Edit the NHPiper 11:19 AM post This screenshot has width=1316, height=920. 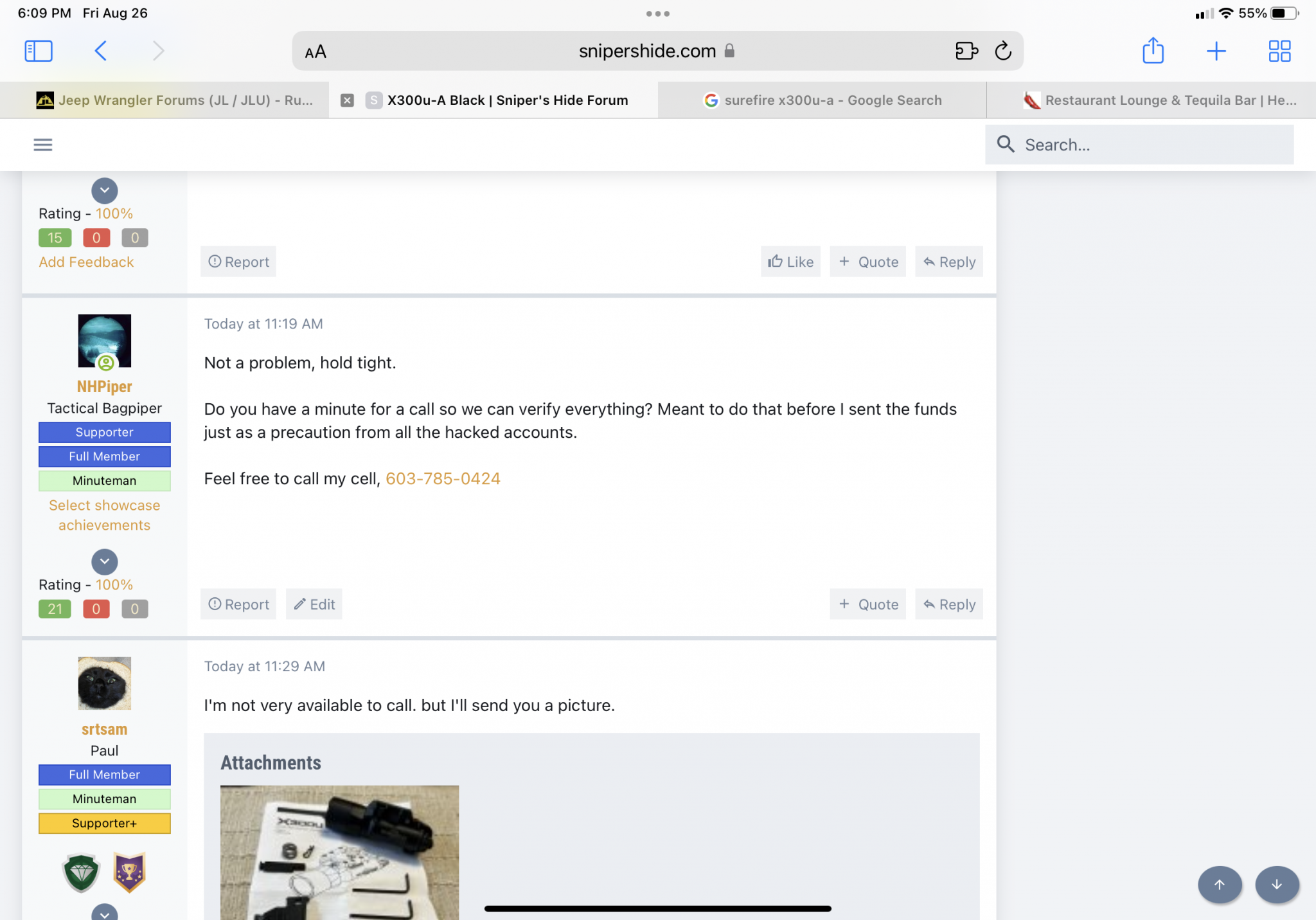314,604
